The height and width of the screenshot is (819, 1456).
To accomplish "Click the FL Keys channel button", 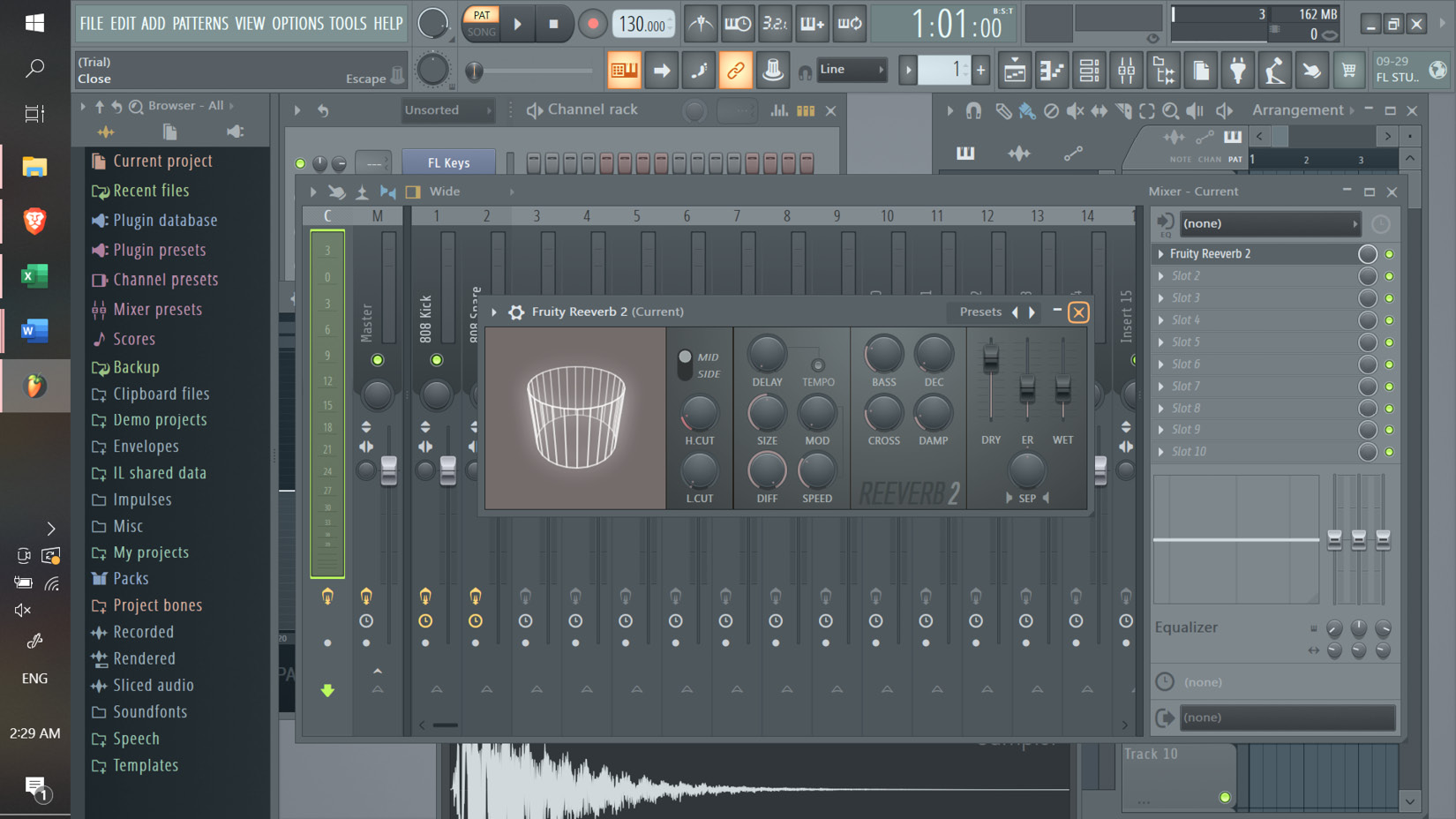I will pyautogui.click(x=448, y=163).
